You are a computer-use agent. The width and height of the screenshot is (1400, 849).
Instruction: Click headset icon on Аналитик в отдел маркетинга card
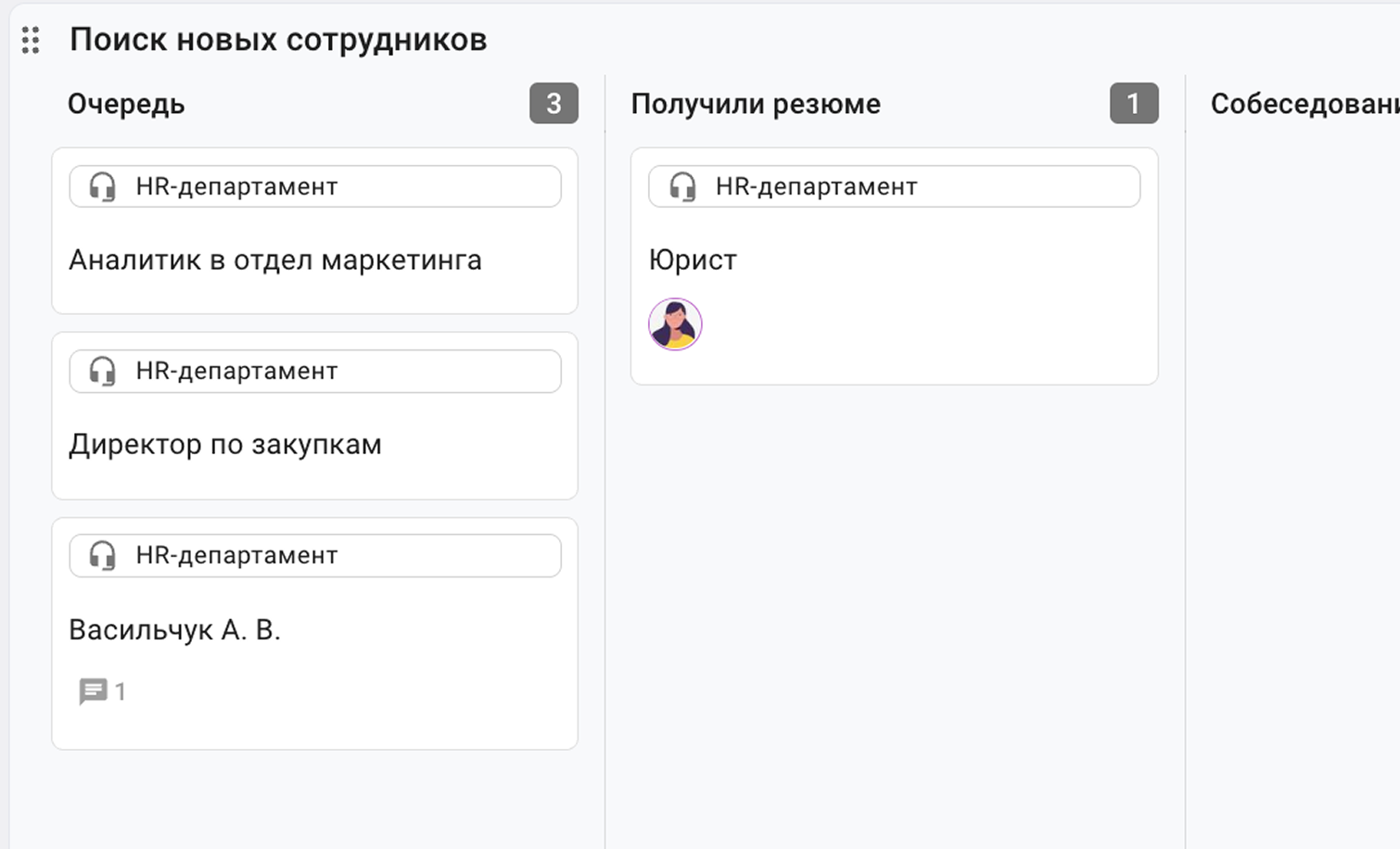coord(102,187)
